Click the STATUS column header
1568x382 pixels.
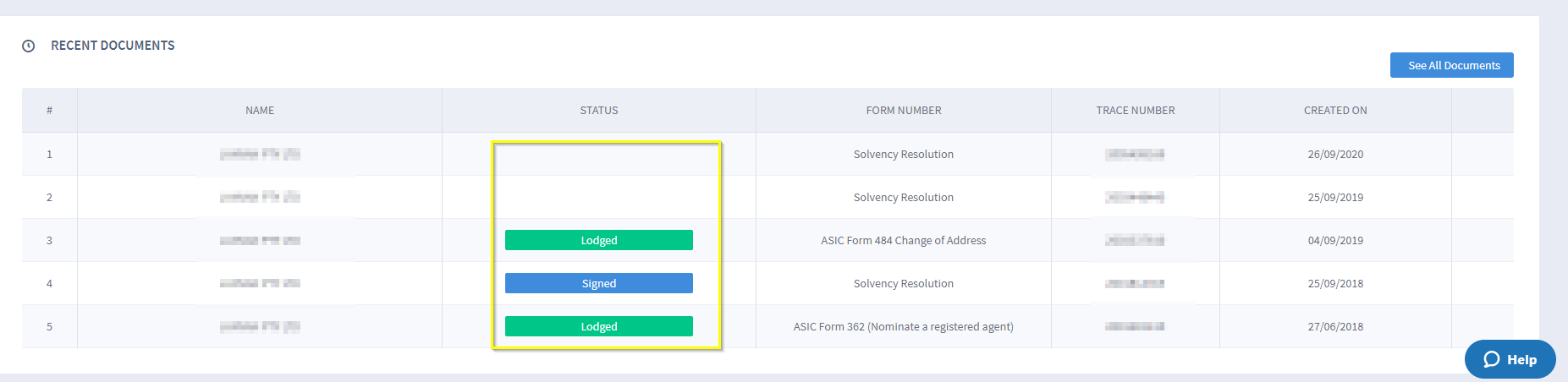tap(599, 111)
